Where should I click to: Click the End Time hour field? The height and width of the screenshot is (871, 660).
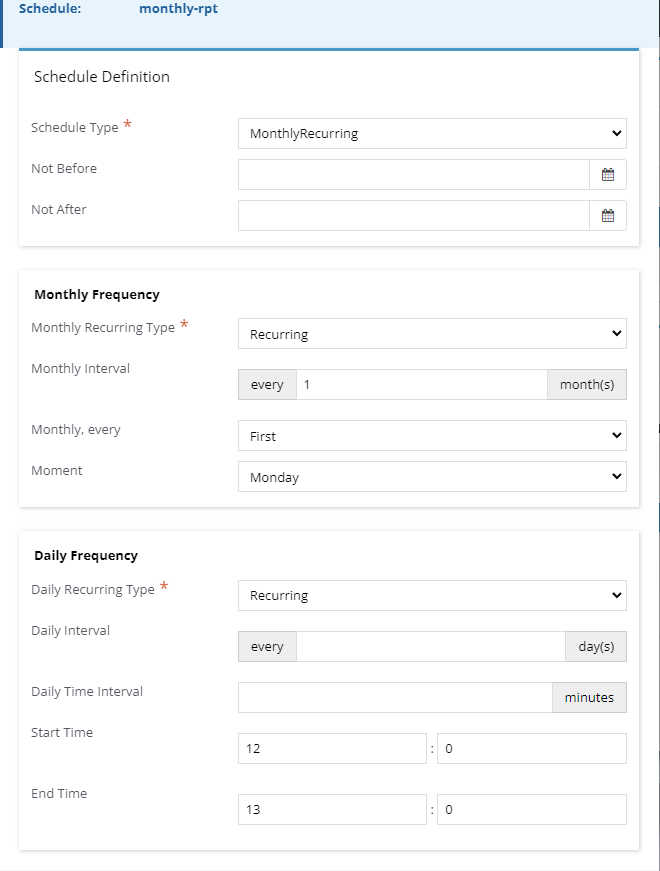(332, 810)
